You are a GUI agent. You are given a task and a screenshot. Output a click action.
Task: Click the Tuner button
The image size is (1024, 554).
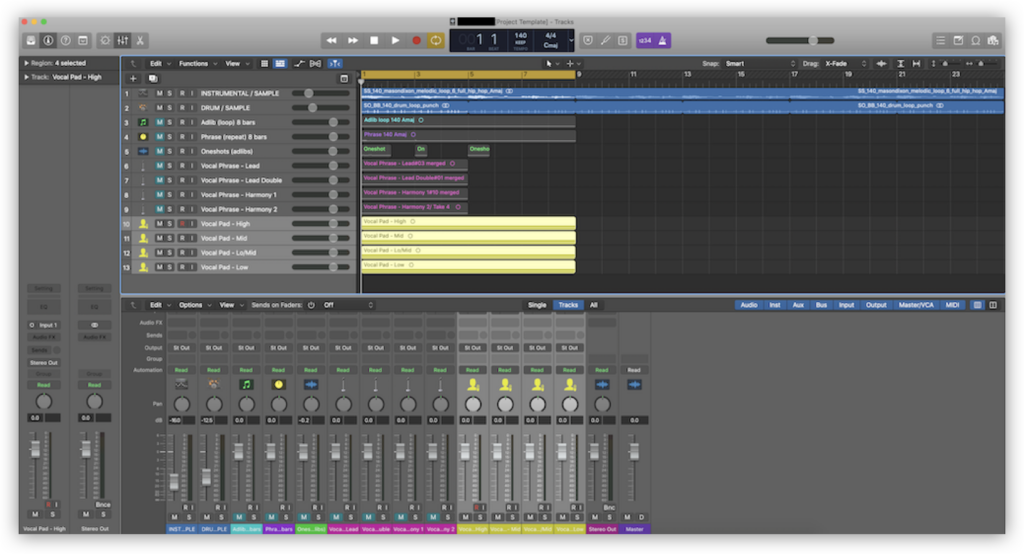click(605, 41)
